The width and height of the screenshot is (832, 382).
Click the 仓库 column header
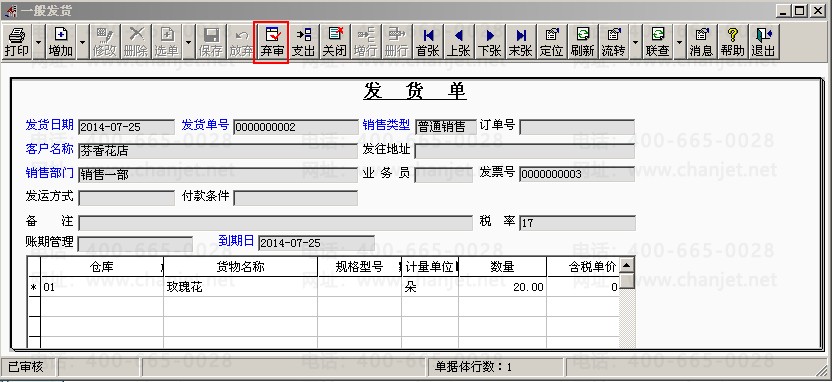[102, 267]
